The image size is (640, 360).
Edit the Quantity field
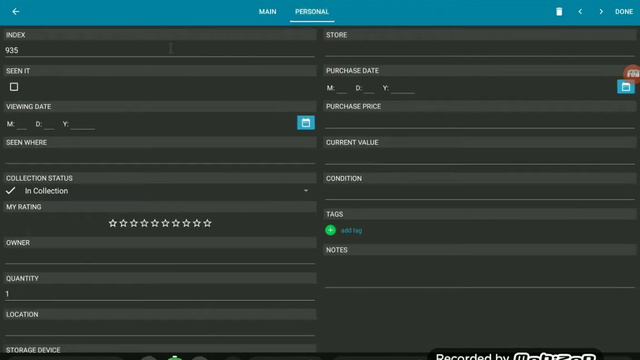tap(159, 293)
